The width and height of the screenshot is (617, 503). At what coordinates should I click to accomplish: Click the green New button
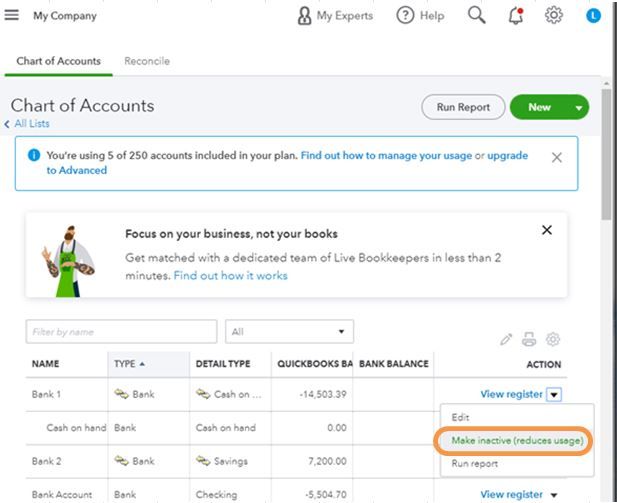pos(539,107)
